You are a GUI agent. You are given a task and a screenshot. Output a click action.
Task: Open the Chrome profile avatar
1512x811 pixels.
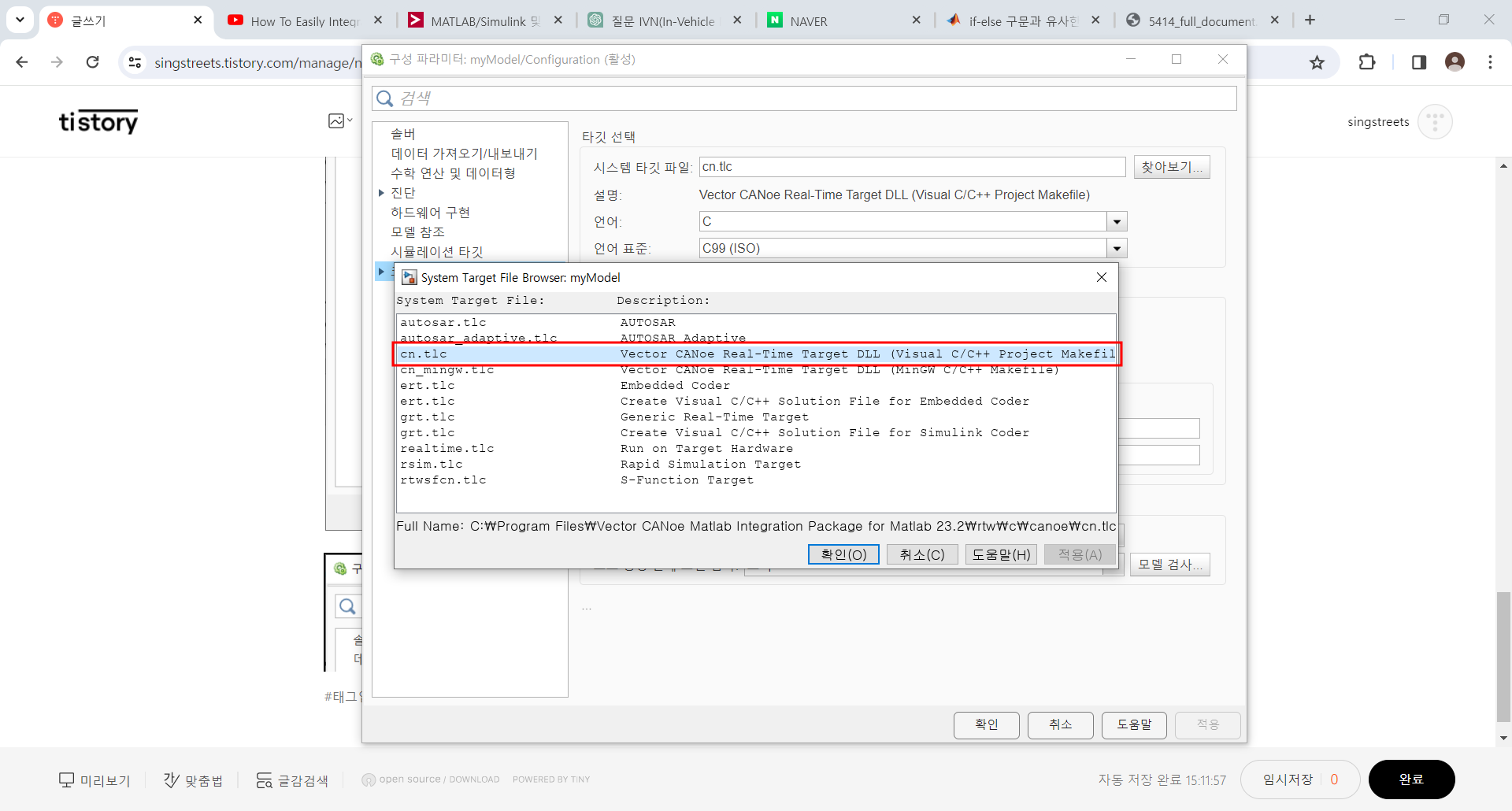[x=1455, y=62]
